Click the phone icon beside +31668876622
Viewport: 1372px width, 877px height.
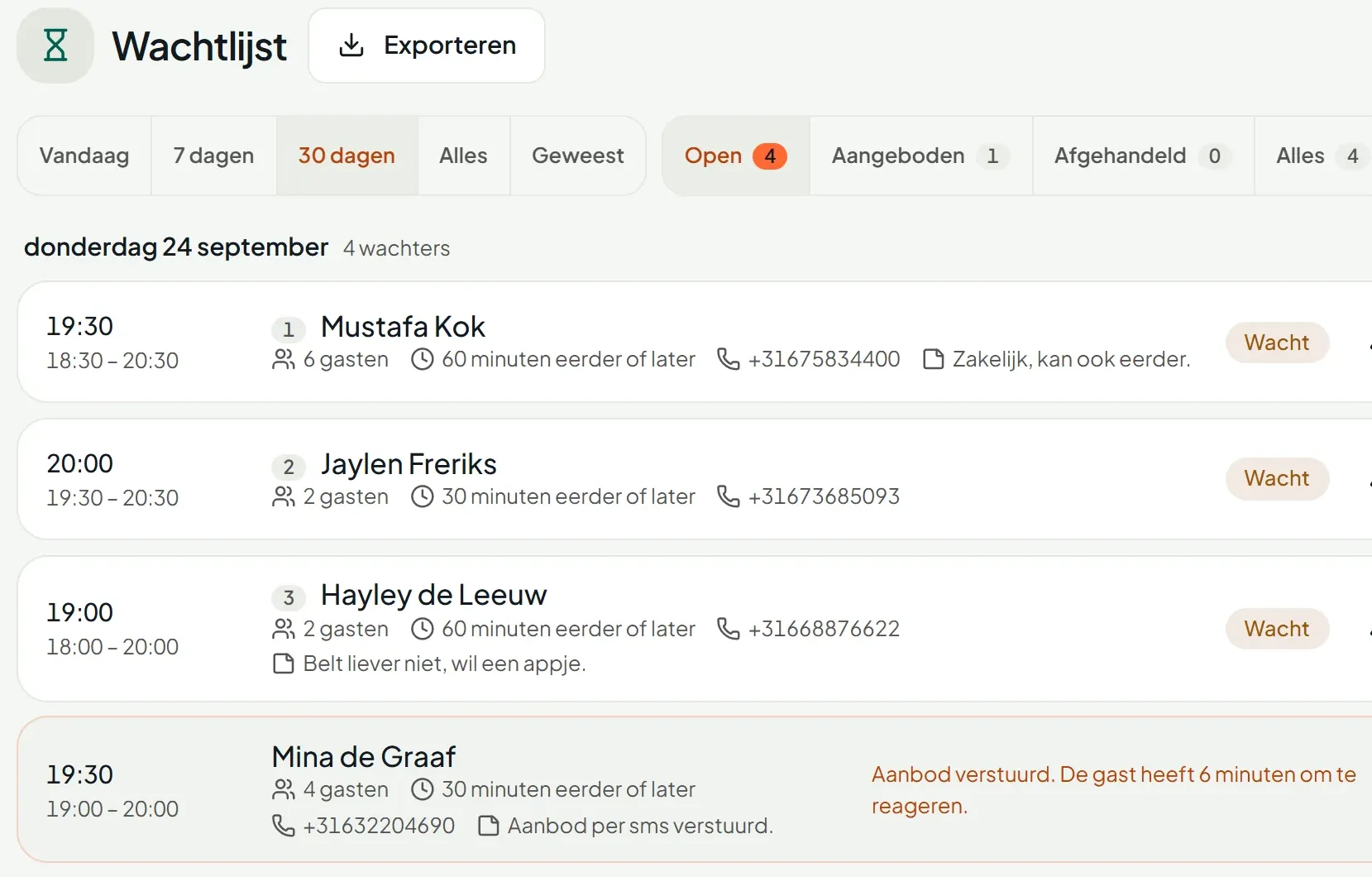pyautogui.click(x=729, y=629)
